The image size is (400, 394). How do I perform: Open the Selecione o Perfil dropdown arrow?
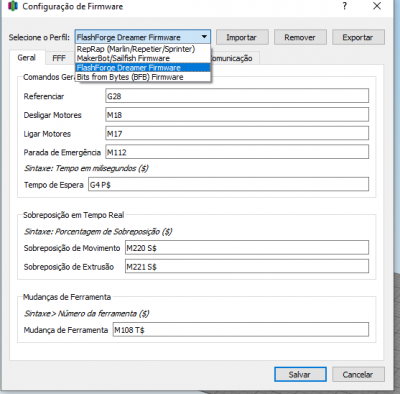[204, 37]
